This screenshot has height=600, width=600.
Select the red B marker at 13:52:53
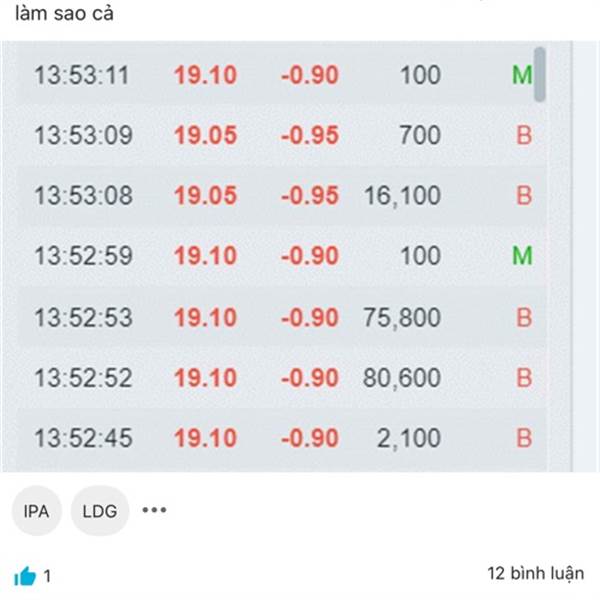524,317
